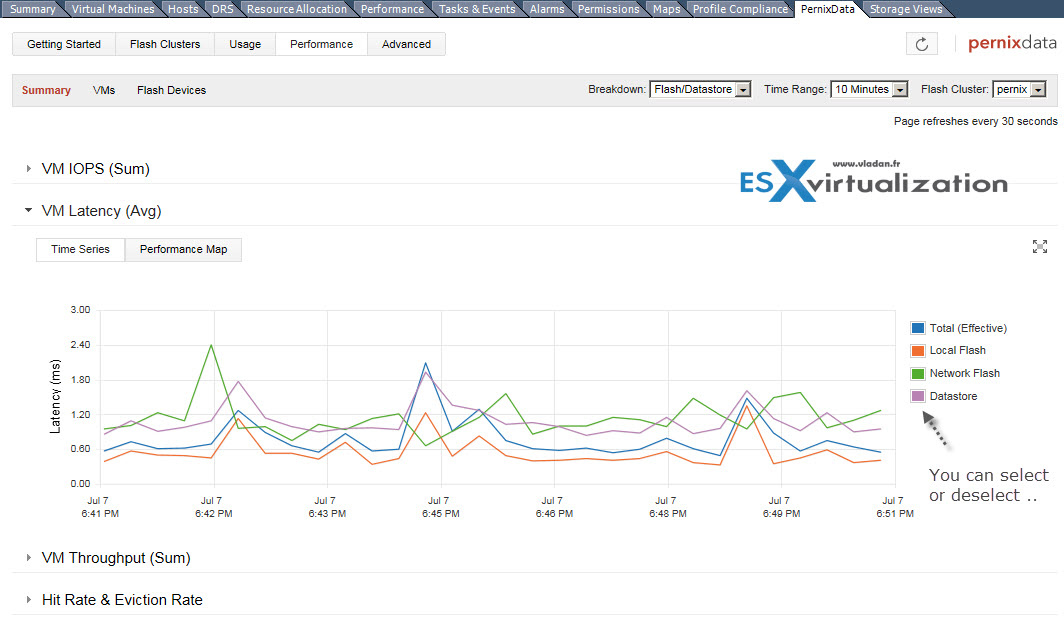Open the Permissions tab
Viewport: 1064px width, 623px height.
(609, 9)
